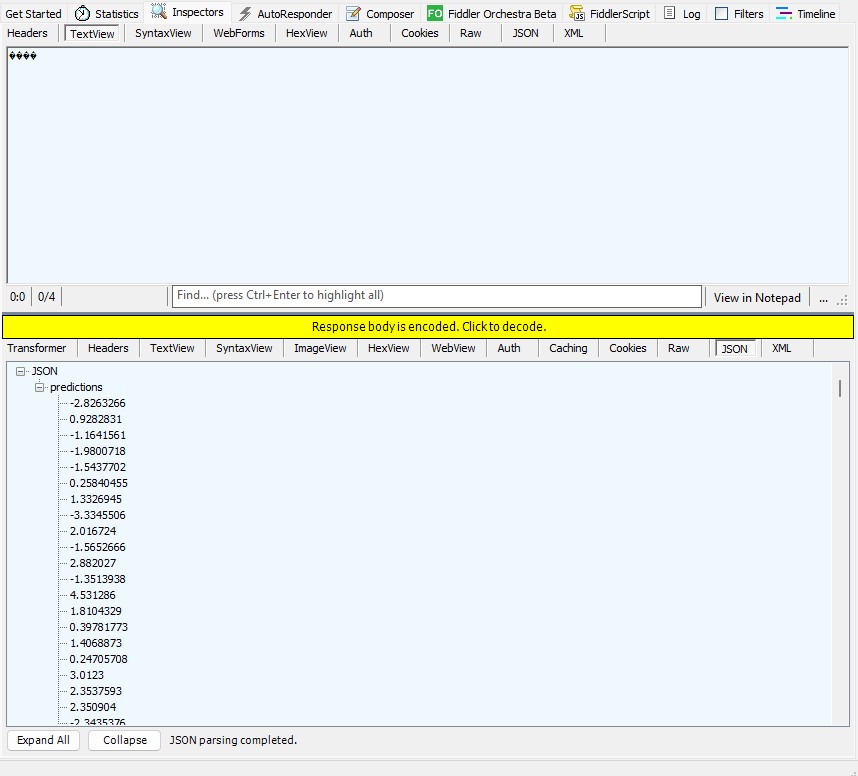The height and width of the screenshot is (776, 858).
Task: Click the yellow decode response body bar
Action: click(428, 327)
